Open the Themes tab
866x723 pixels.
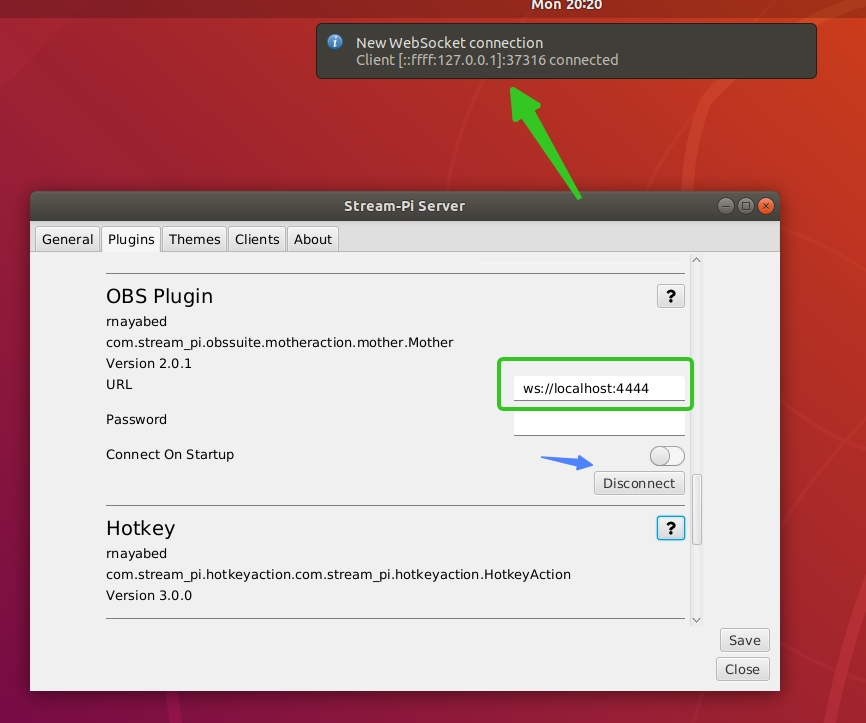click(x=194, y=239)
